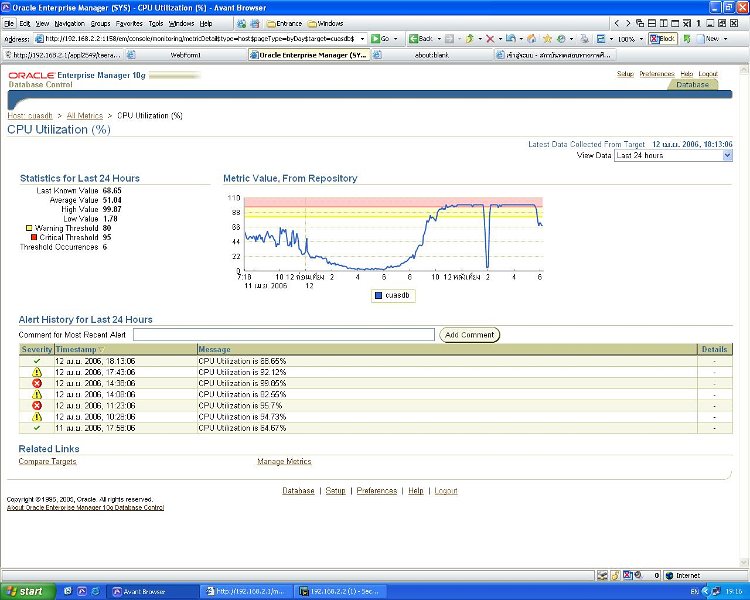The width and height of the screenshot is (750, 600).
Task: Click the green Go arrow icon
Action: point(375,39)
